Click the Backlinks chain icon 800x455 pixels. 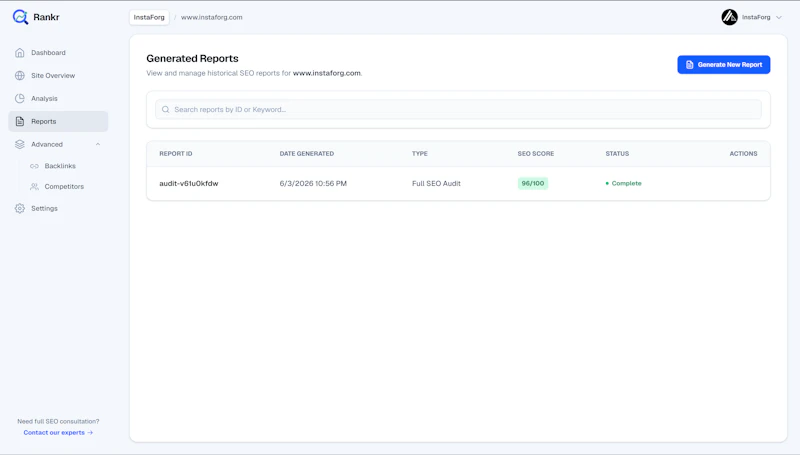point(34,166)
